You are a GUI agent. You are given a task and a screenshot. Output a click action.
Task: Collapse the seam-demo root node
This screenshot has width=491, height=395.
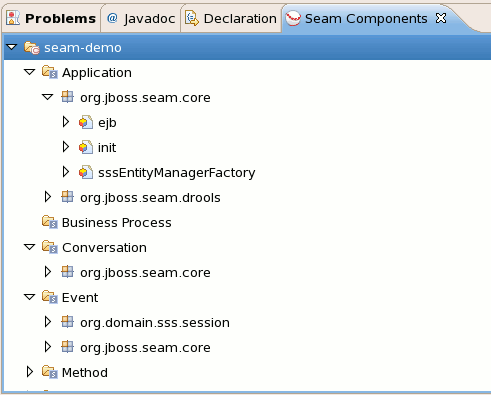tap(12, 47)
